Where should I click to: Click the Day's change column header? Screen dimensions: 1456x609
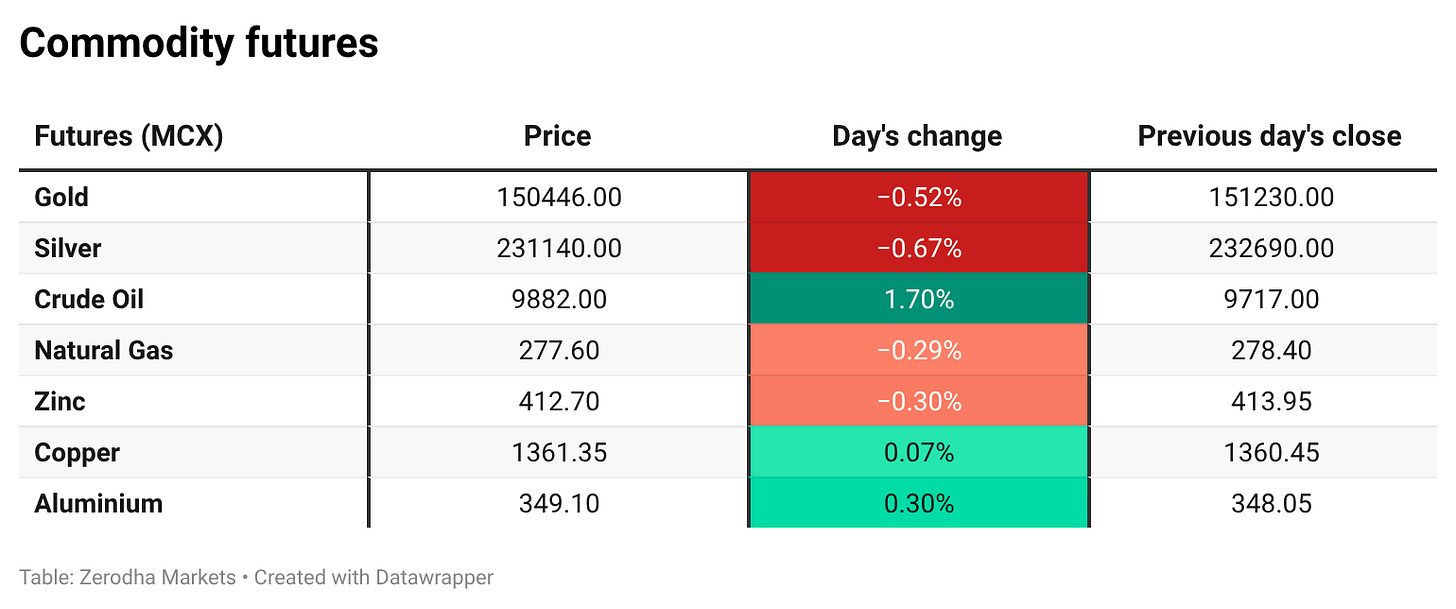pyautogui.click(x=918, y=136)
